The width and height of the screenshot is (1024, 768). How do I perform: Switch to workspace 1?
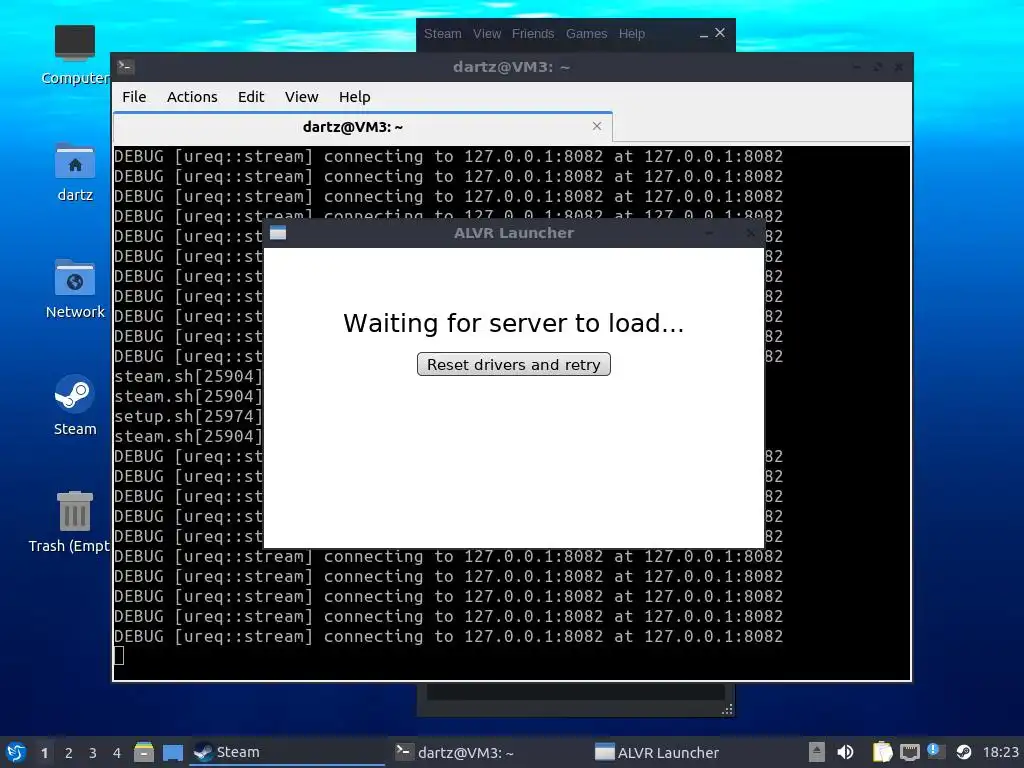(44, 753)
